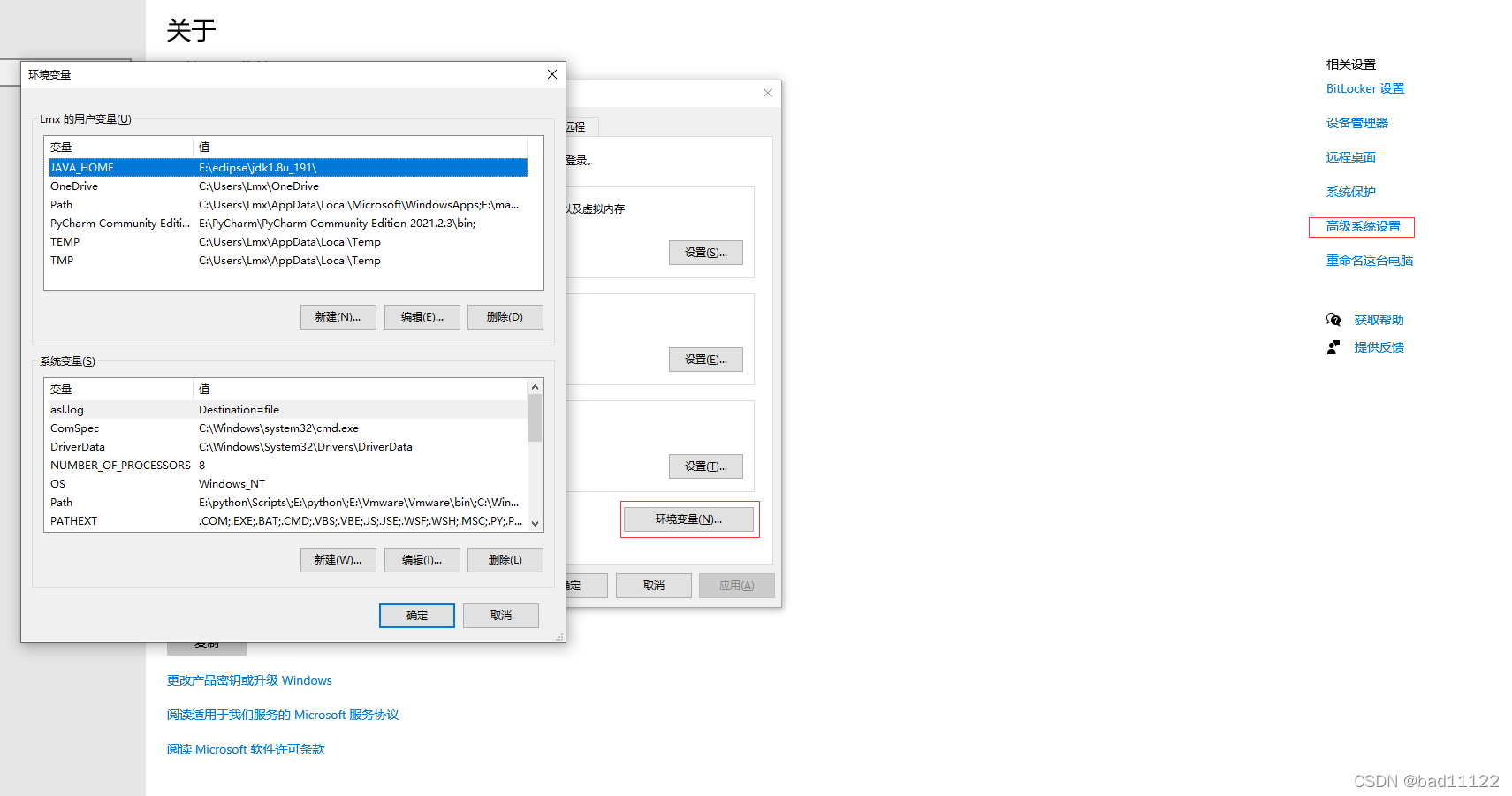Open 环境变量(N) button in system properties
The width and height of the screenshot is (1512, 796).
click(689, 519)
